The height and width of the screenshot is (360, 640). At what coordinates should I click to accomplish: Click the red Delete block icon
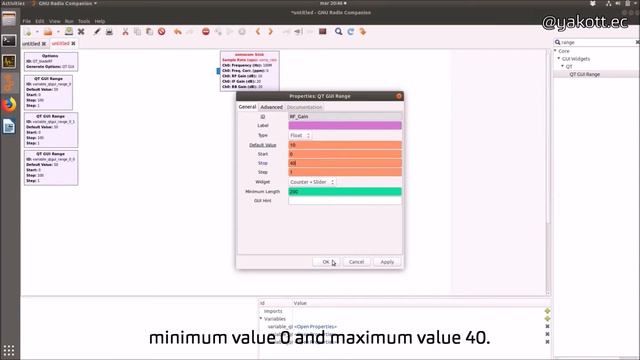click(x=162, y=31)
